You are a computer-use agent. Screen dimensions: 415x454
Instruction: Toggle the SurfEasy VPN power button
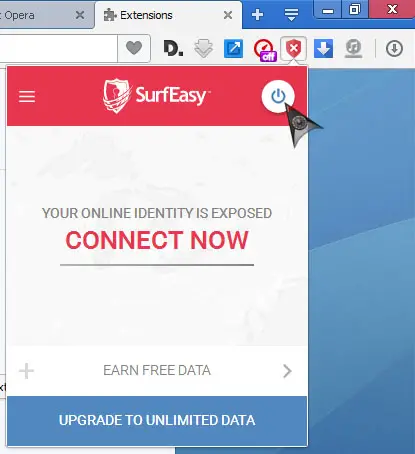(x=278, y=97)
